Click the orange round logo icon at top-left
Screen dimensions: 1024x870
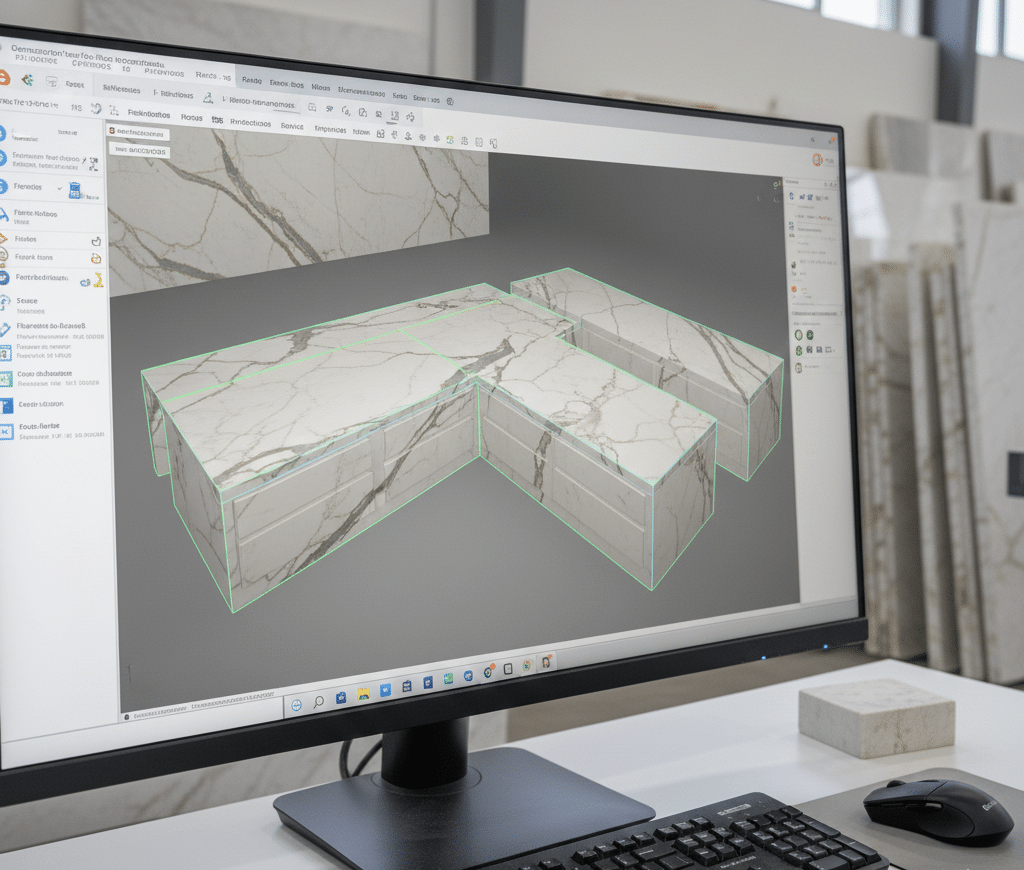pyautogui.click(x=4, y=78)
